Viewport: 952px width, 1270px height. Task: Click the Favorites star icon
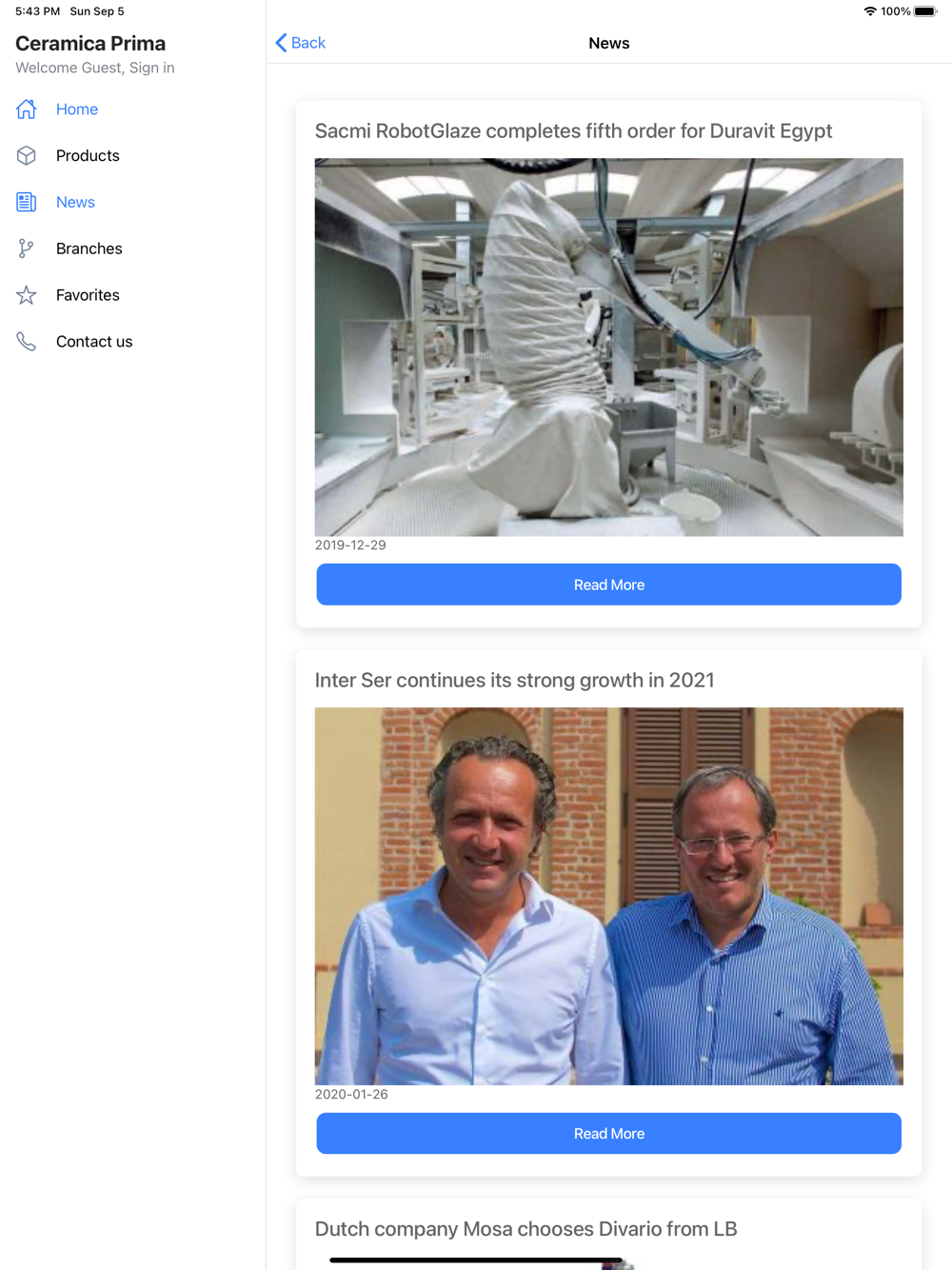tap(27, 295)
